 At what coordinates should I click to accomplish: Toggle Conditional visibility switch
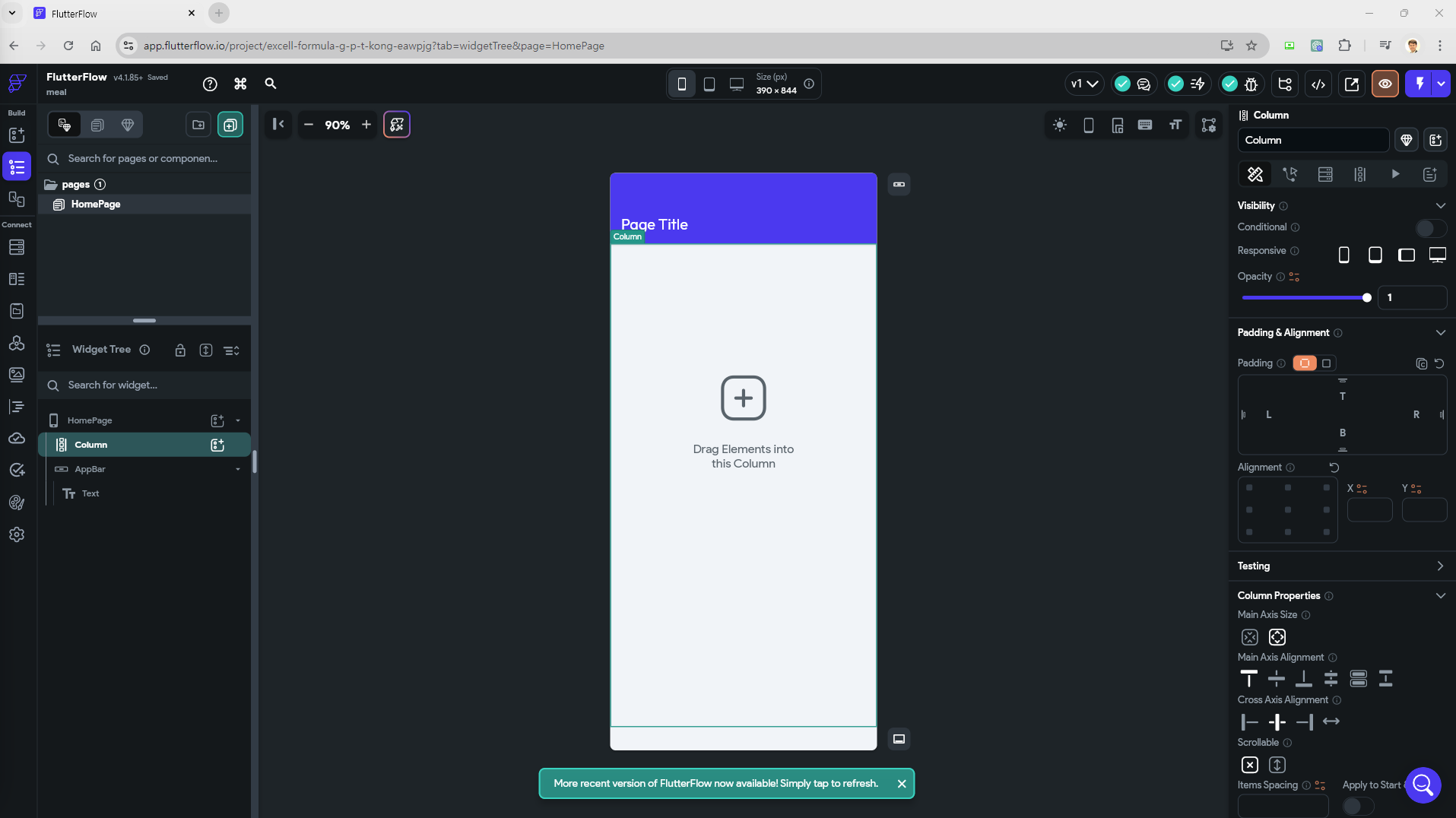(x=1431, y=228)
